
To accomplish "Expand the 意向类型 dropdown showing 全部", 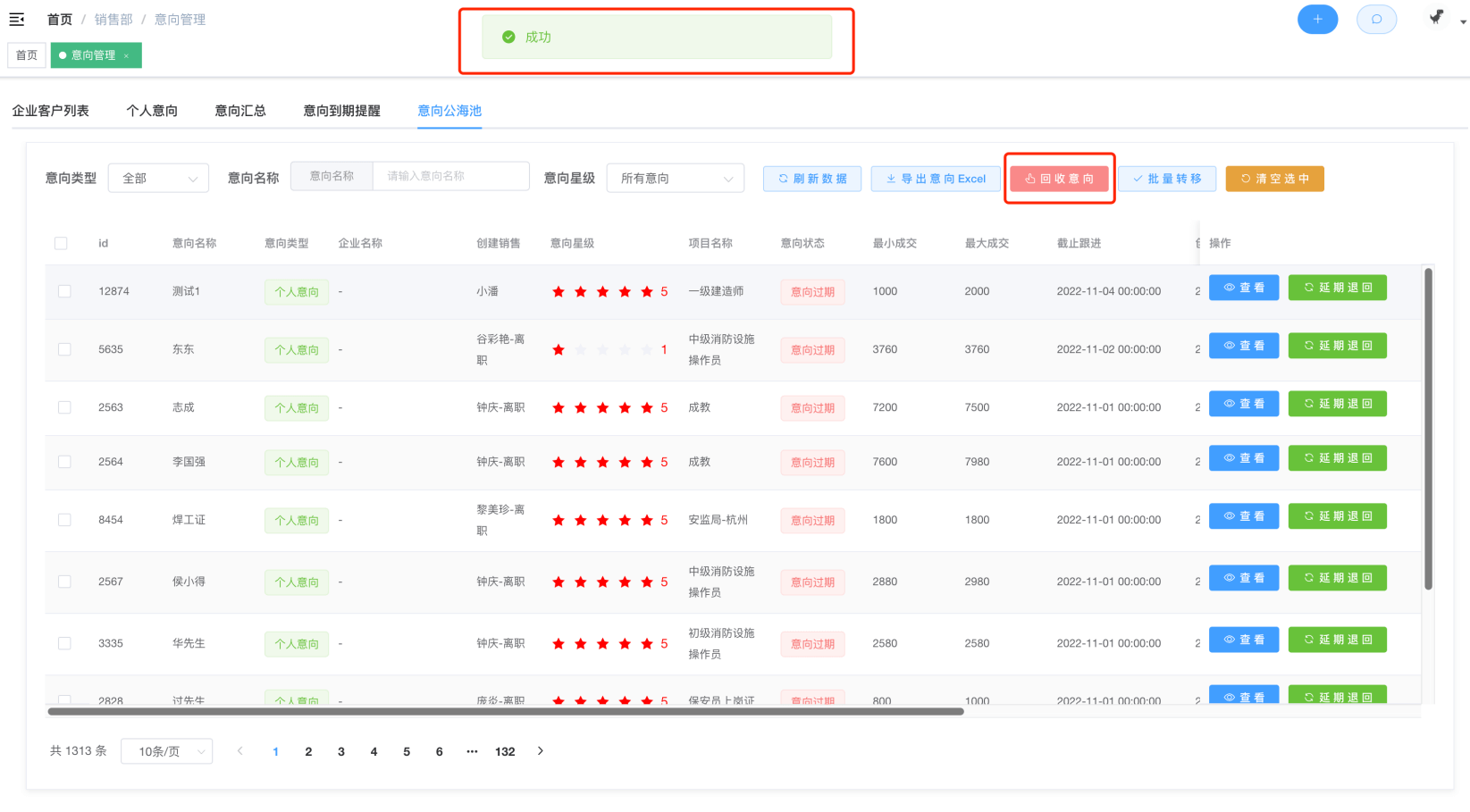I will point(158,179).
